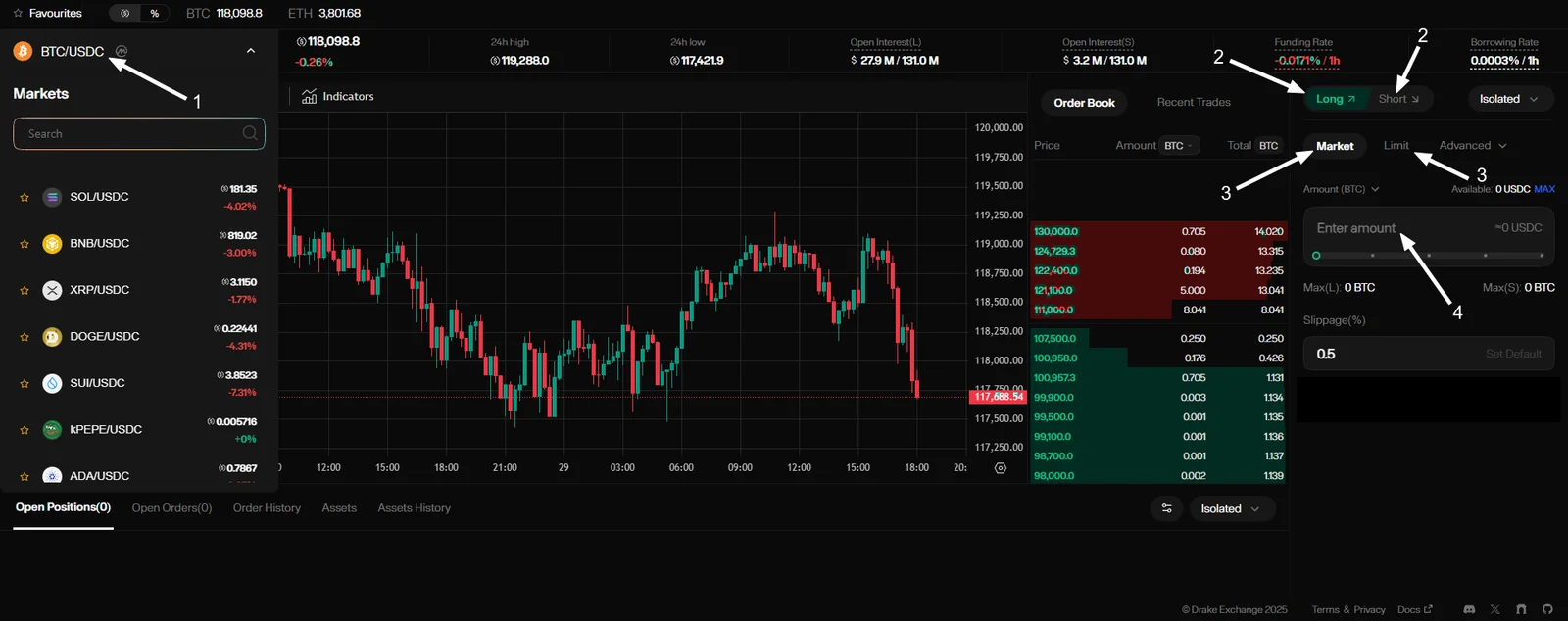Image resolution: width=1568 pixels, height=621 pixels.
Task: Star the SOL/USDC market as favourite
Action: [24, 197]
